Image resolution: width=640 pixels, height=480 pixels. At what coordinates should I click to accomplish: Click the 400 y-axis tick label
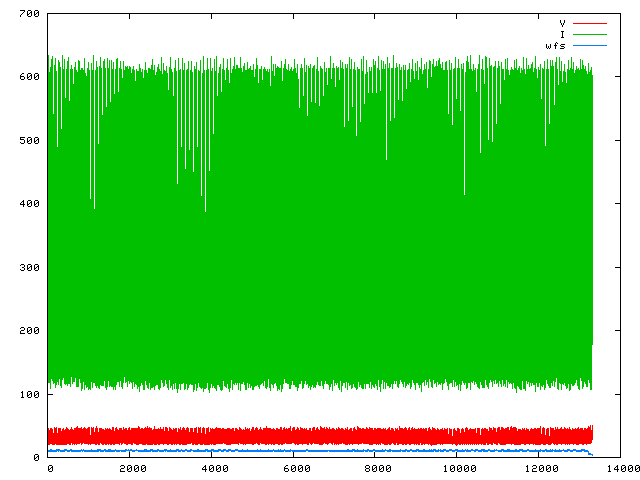28,204
